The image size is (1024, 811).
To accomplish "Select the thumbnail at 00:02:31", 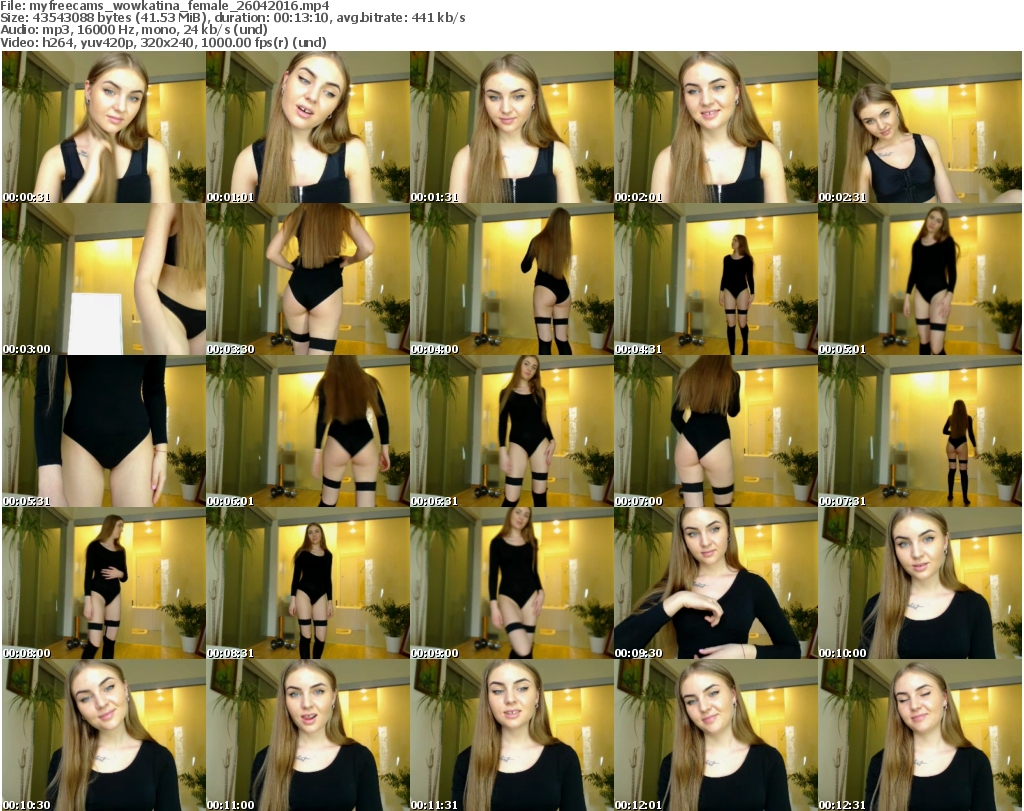I will pos(920,127).
